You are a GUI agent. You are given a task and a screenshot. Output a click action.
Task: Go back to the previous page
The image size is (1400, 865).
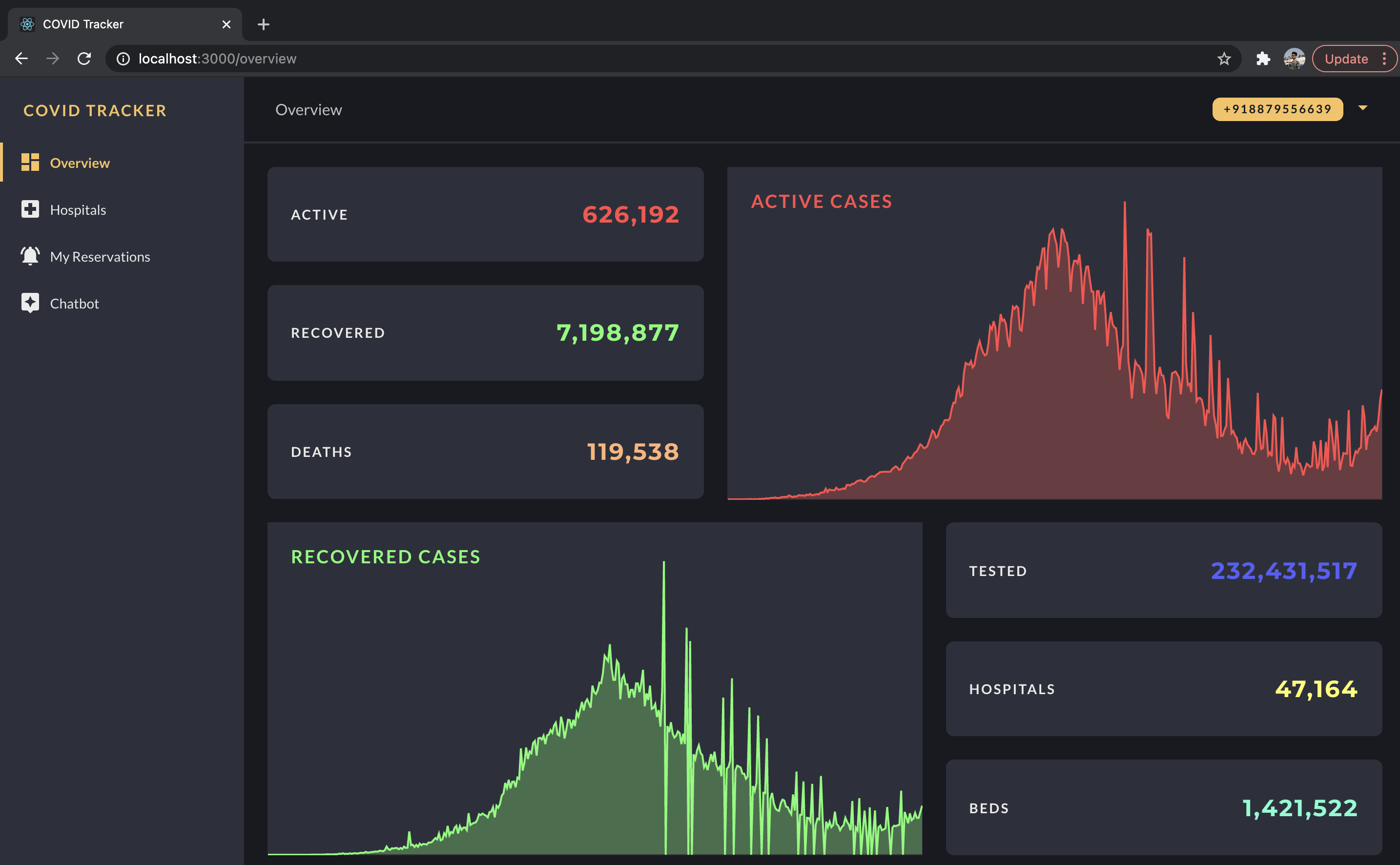click(22, 59)
